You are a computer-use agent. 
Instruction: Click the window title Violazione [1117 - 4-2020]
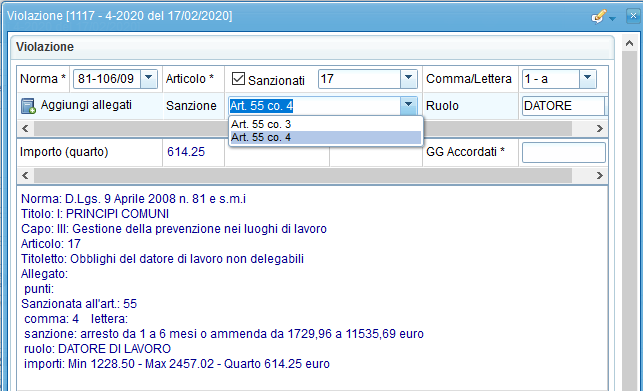tap(120, 16)
